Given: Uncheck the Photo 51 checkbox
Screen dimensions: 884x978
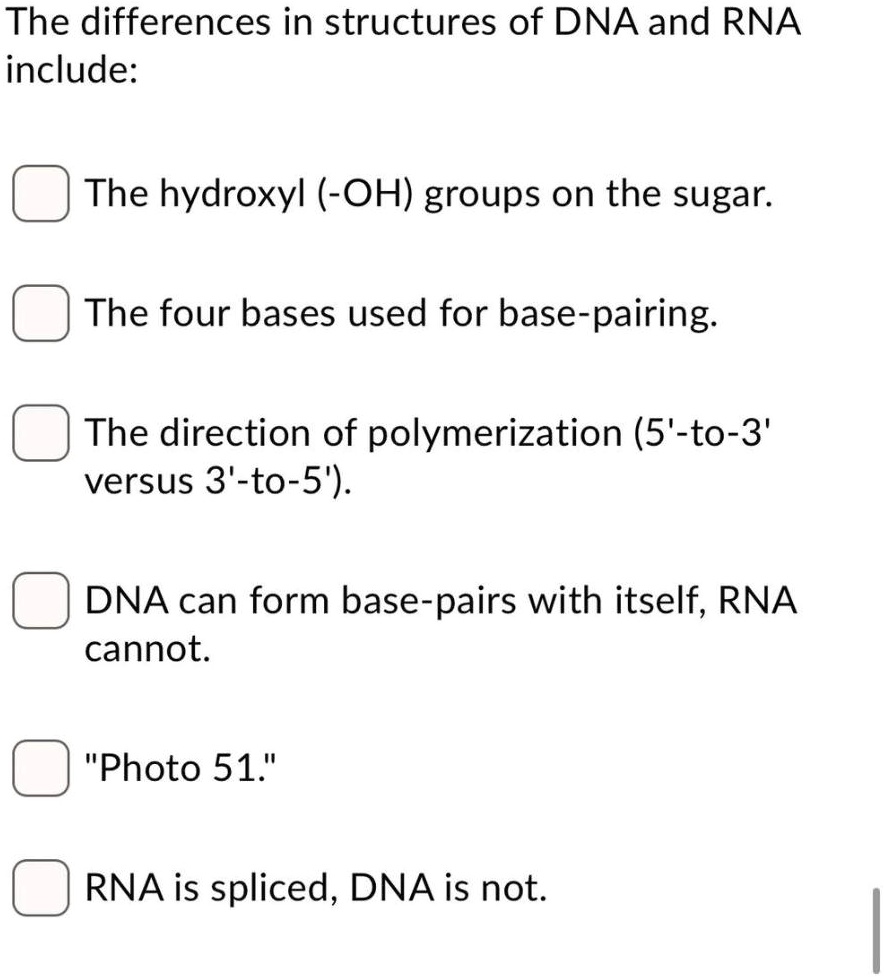Looking at the screenshot, I should point(40,770).
